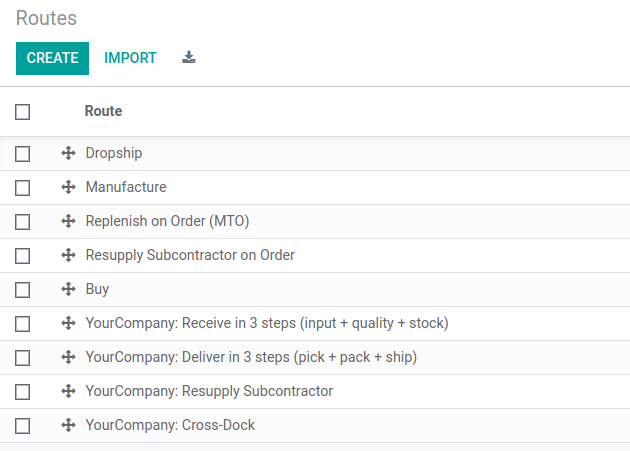Click the export download icon

pyautogui.click(x=189, y=58)
